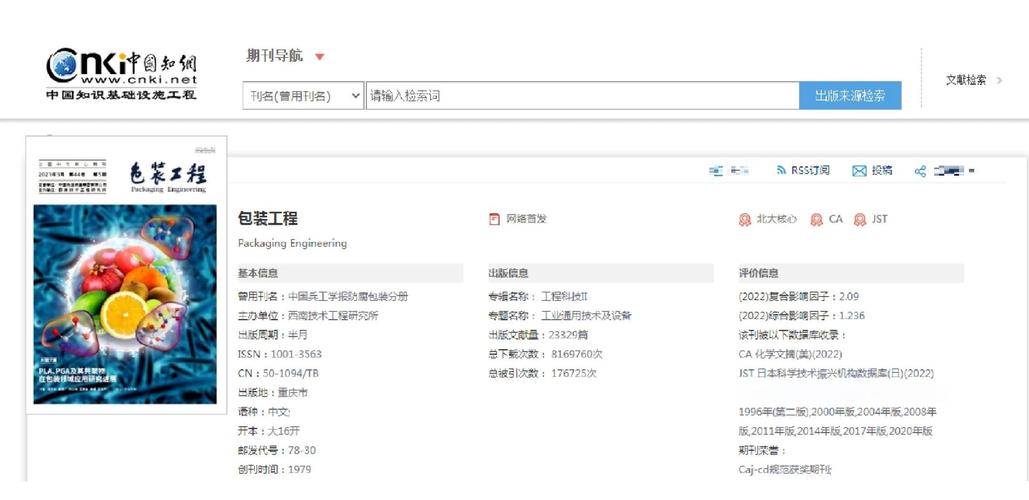Image resolution: width=1029 pixels, height=500 pixels.
Task: Click the 总被引次数 176725次 text
Action: click(542, 373)
